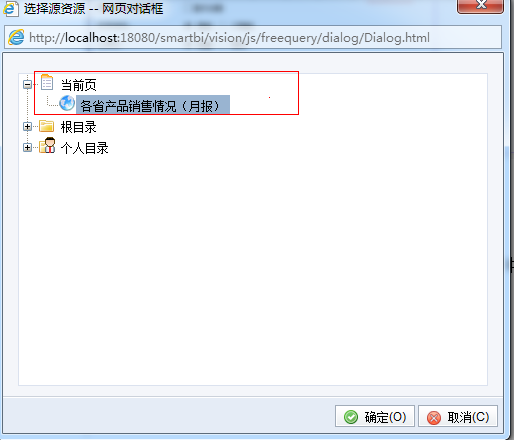Viewport: 514px width, 440px height.
Task: Collapse the 当前页 tree node
Action: point(28,85)
